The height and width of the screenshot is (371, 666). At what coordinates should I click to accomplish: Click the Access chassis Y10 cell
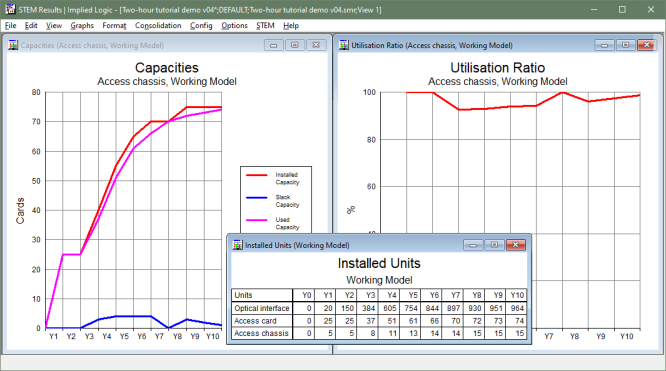coord(516,333)
